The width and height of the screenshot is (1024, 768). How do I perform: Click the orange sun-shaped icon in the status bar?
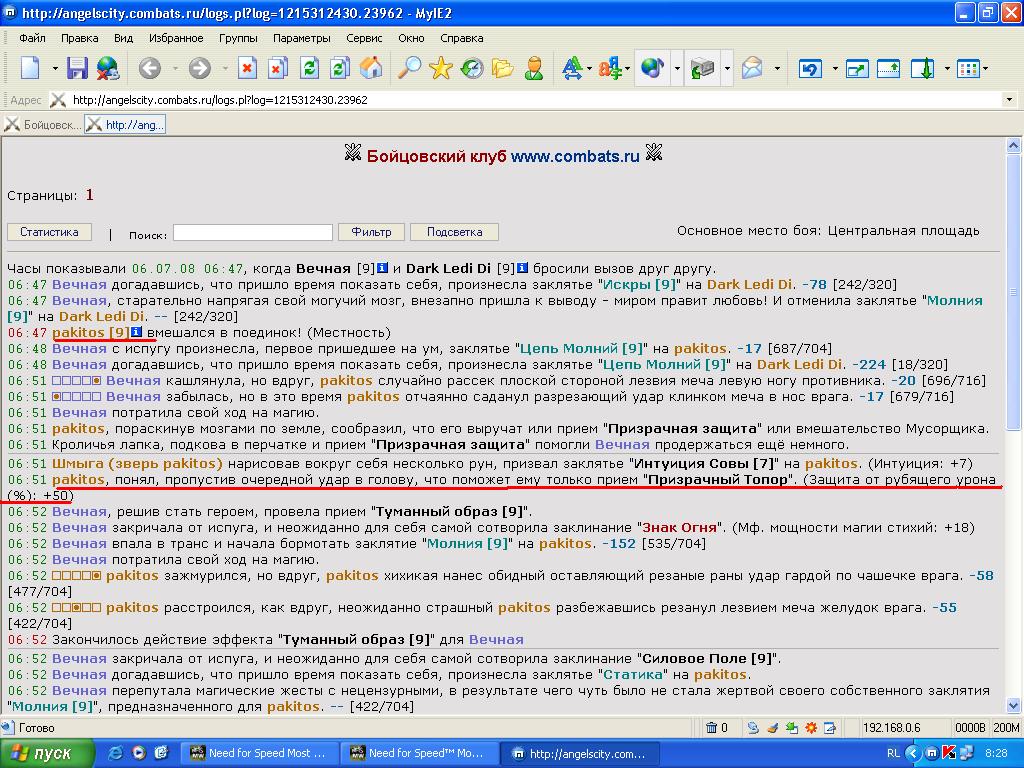pos(810,728)
